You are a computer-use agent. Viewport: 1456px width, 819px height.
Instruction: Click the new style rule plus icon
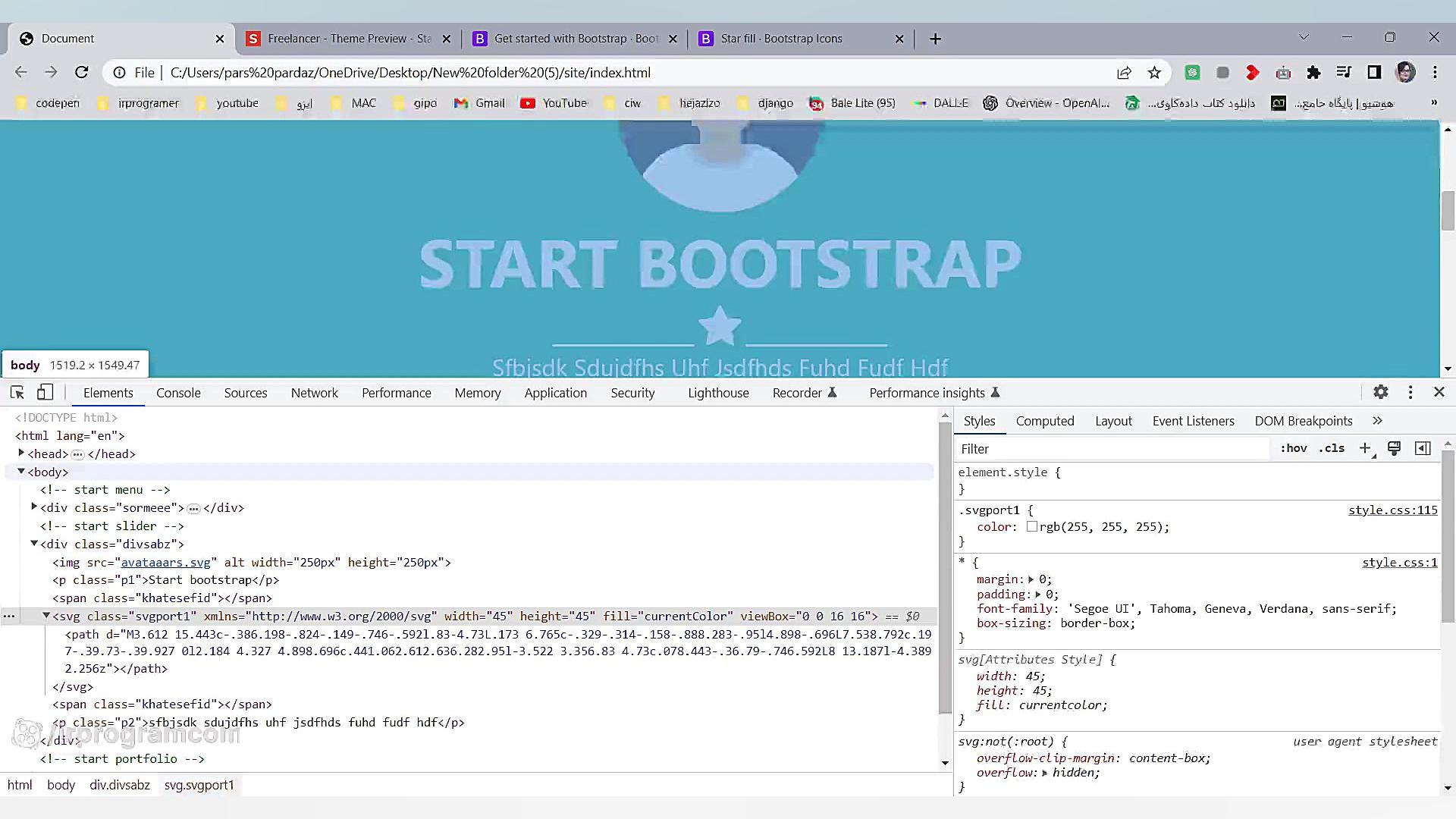[1365, 448]
